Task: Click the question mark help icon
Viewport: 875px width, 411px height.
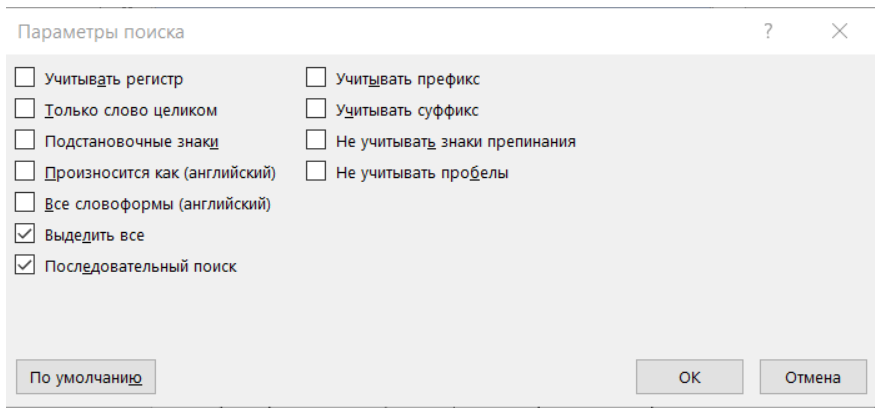Action: pos(769,32)
